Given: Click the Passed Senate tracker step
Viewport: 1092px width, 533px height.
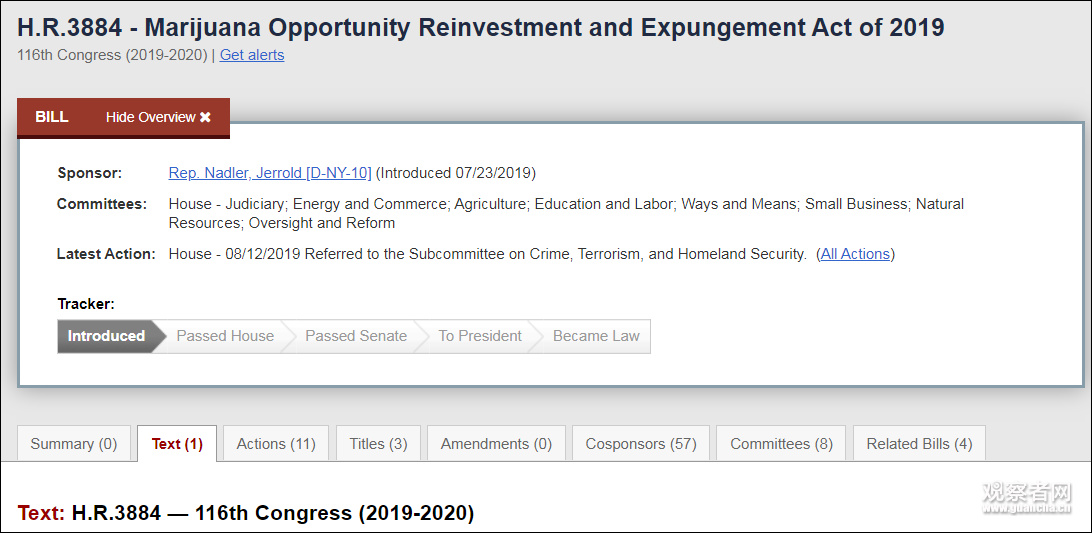Looking at the screenshot, I should click(x=356, y=336).
